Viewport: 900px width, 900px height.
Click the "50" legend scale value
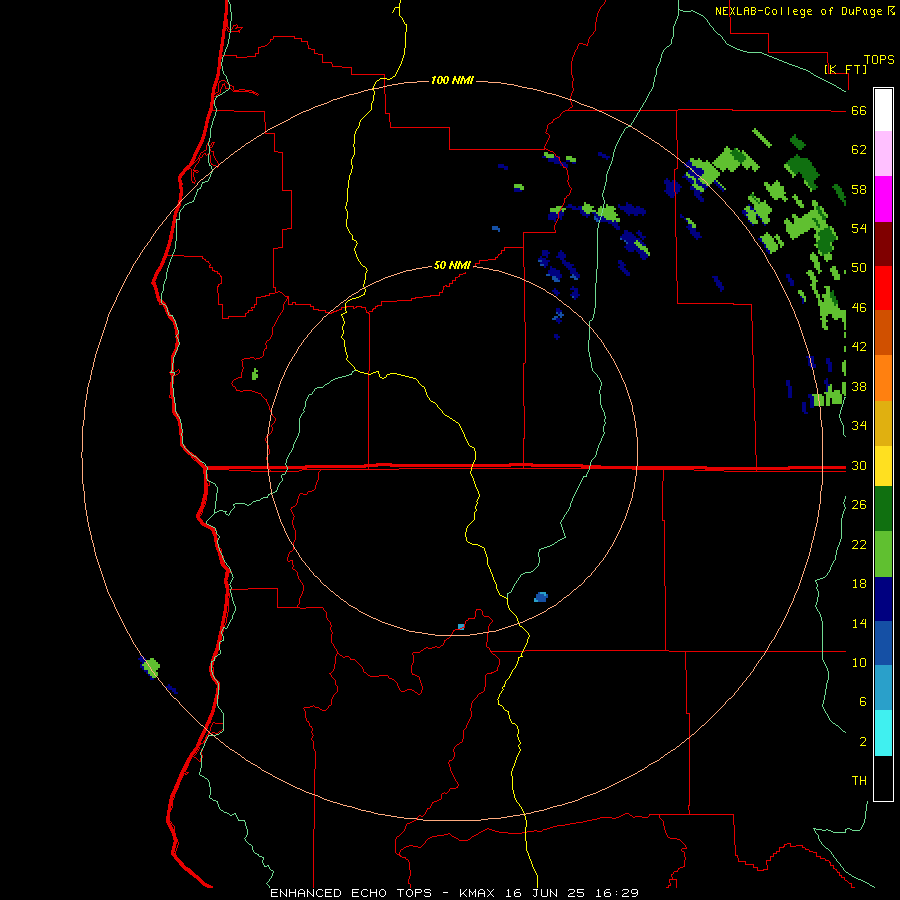click(859, 268)
